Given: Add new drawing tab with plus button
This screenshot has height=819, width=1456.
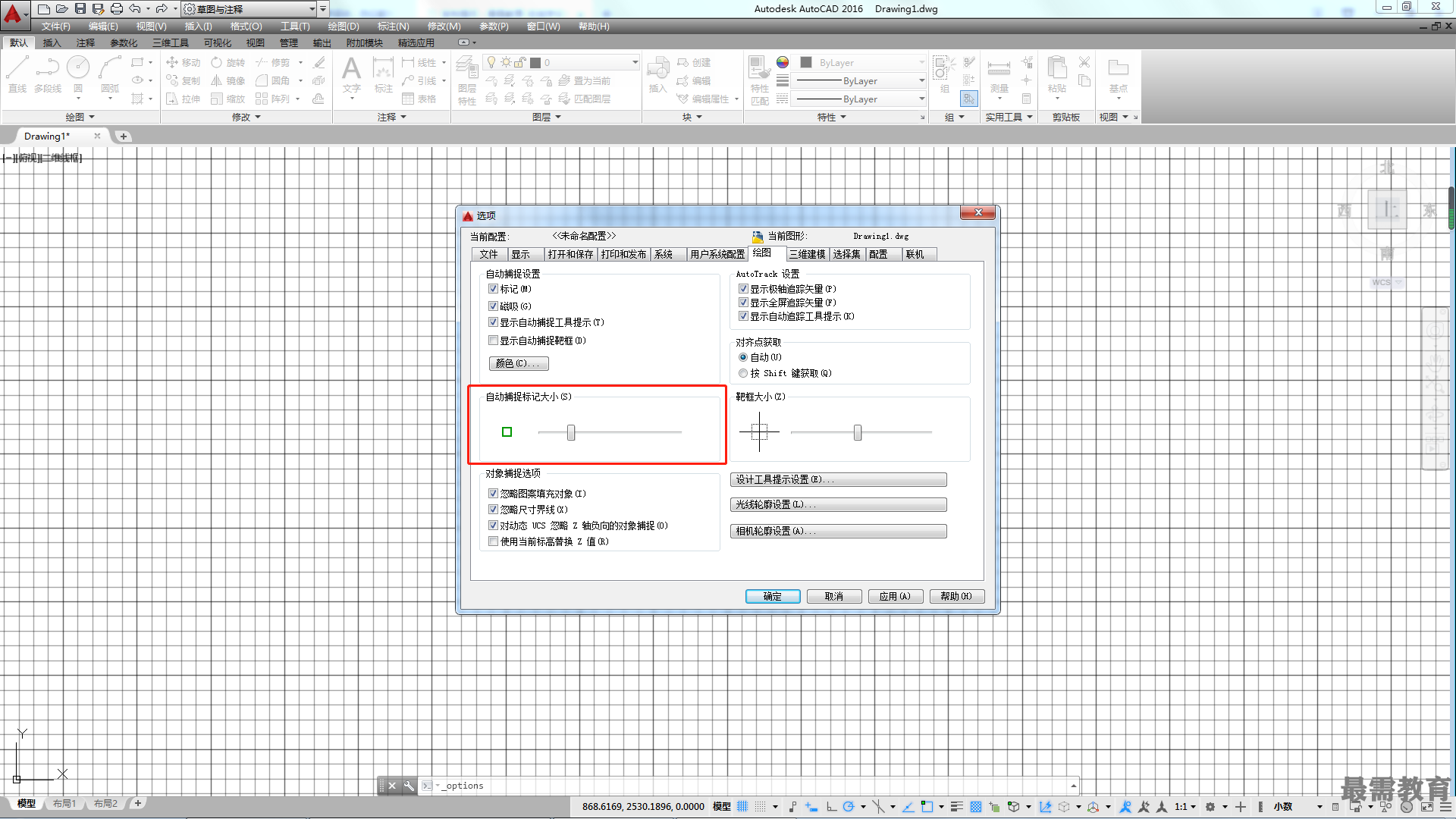Looking at the screenshot, I should pyautogui.click(x=124, y=136).
